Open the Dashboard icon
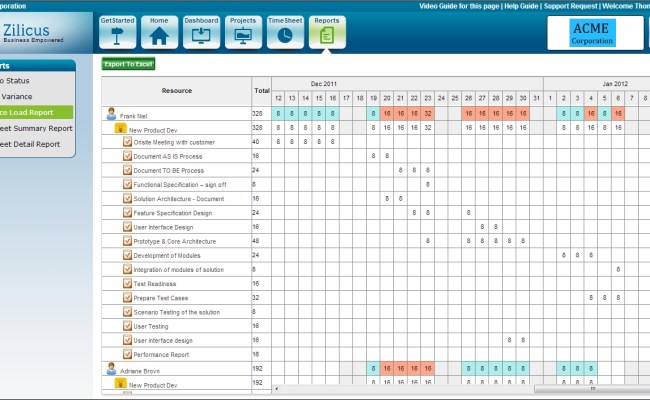The width and height of the screenshot is (650, 400). 201,32
